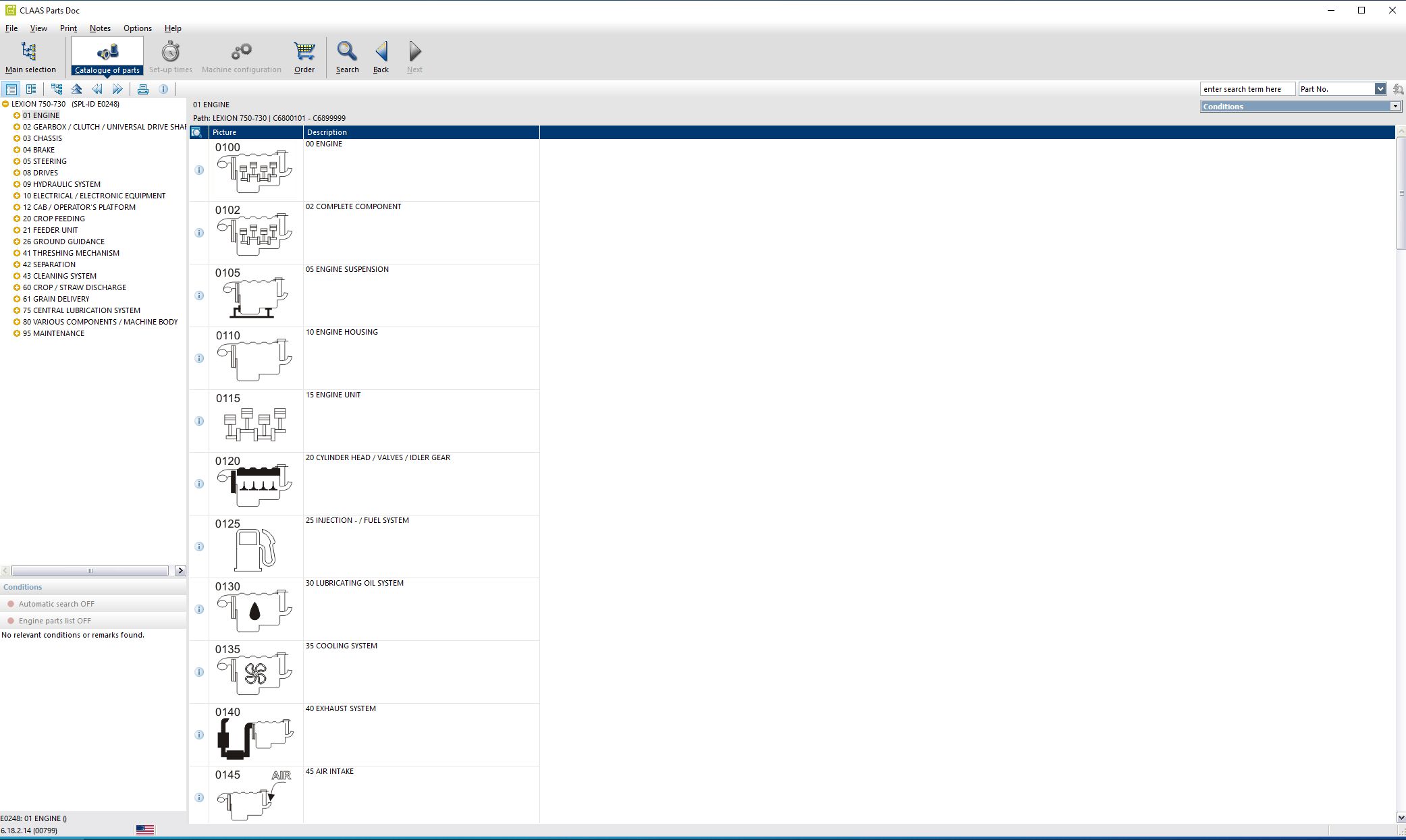Click the tree panel scroll right arrow

(180, 571)
